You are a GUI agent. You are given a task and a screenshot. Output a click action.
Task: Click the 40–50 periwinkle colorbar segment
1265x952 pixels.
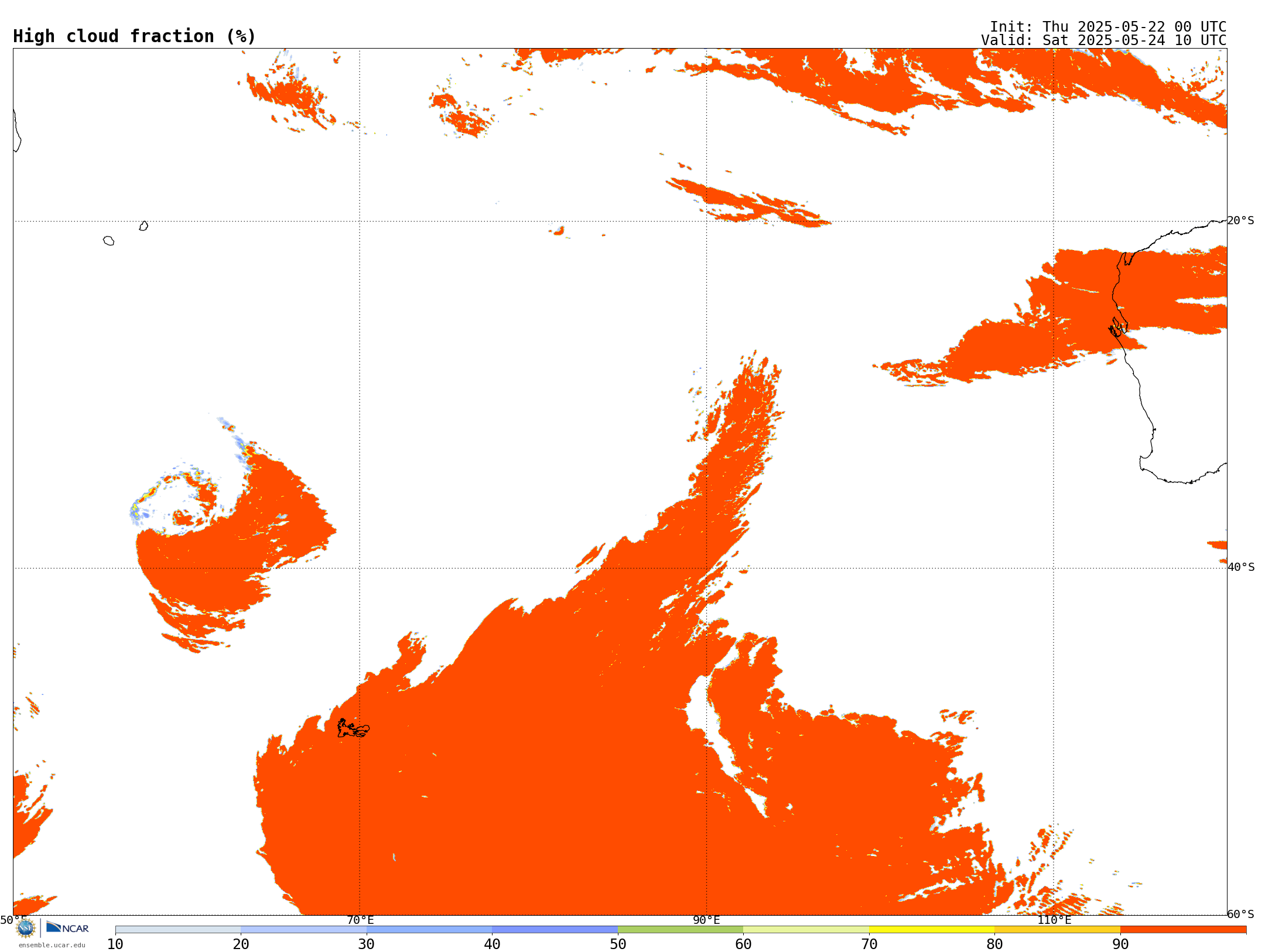(555, 930)
